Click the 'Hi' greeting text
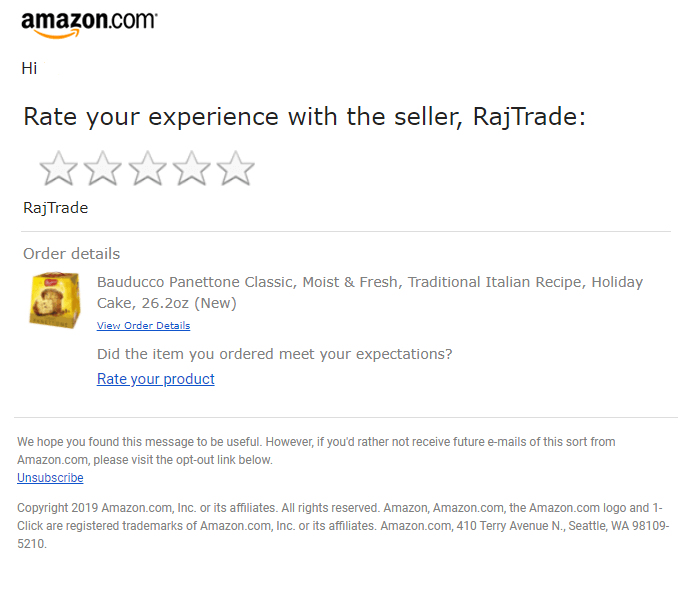Screen dimensions: 694x604 pos(29,69)
